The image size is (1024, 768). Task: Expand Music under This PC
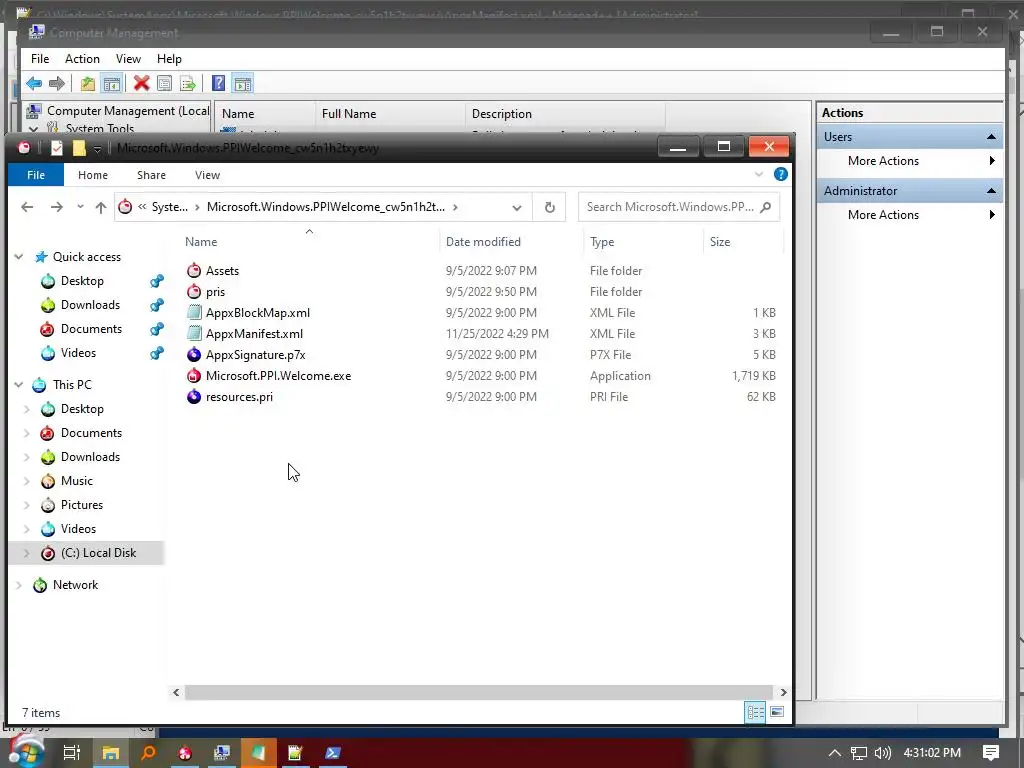coord(27,481)
